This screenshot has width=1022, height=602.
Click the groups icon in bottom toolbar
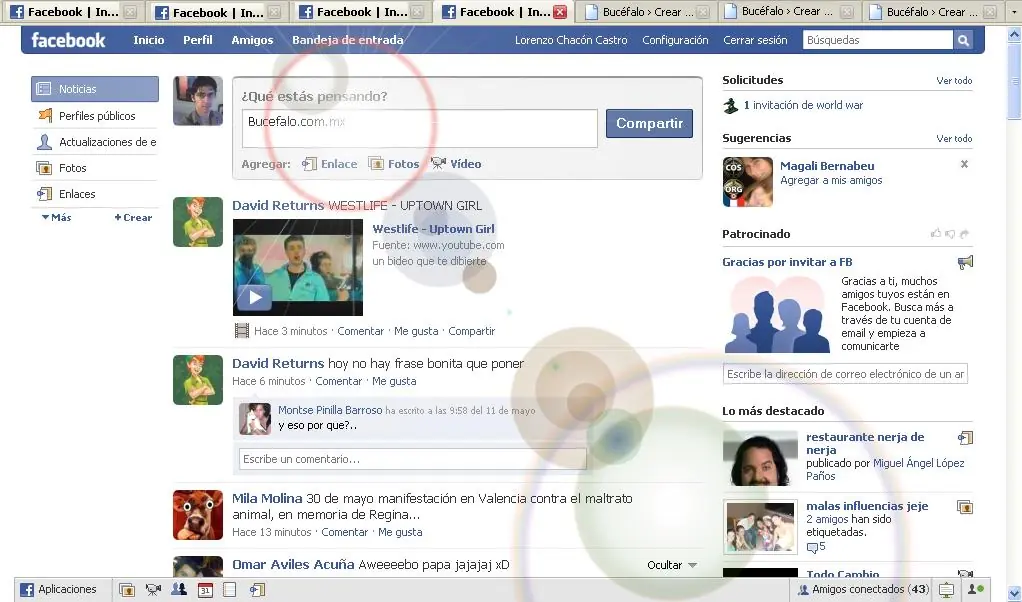click(x=179, y=590)
